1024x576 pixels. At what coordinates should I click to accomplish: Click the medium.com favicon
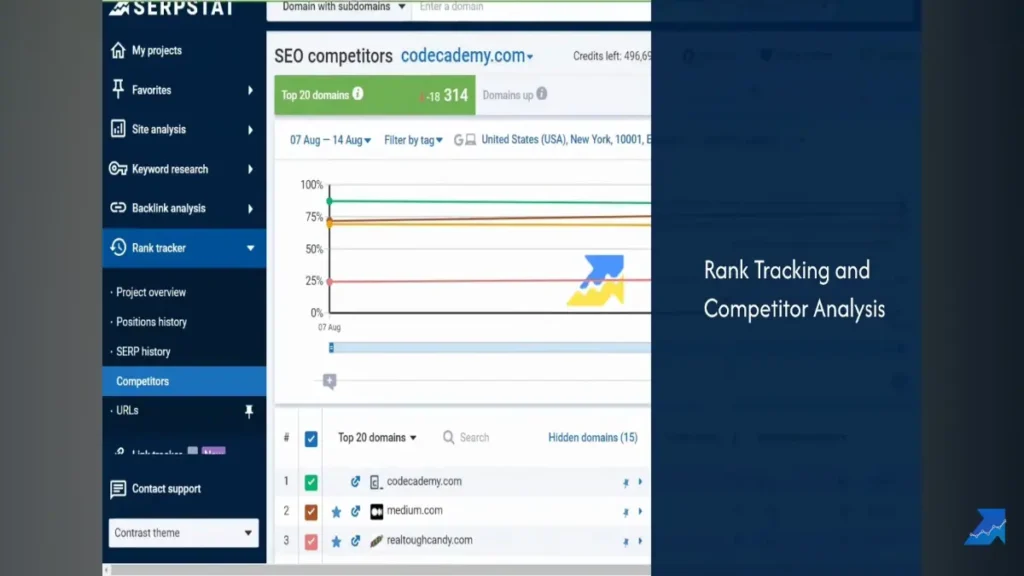click(376, 511)
